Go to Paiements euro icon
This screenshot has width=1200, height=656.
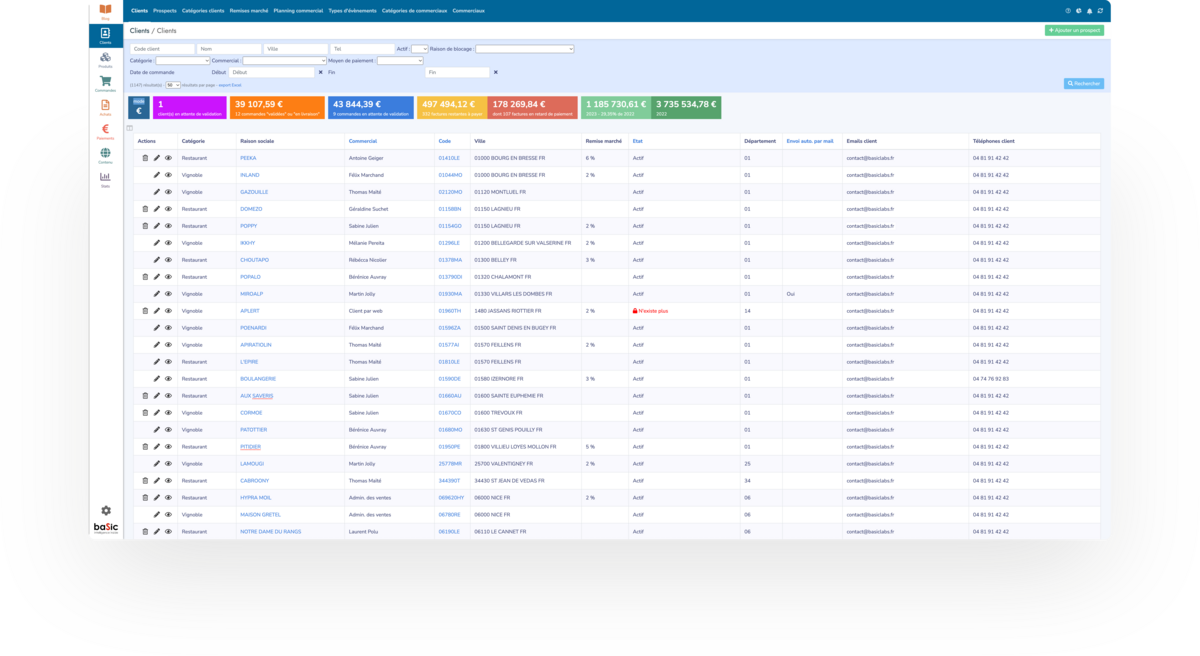pos(105,131)
